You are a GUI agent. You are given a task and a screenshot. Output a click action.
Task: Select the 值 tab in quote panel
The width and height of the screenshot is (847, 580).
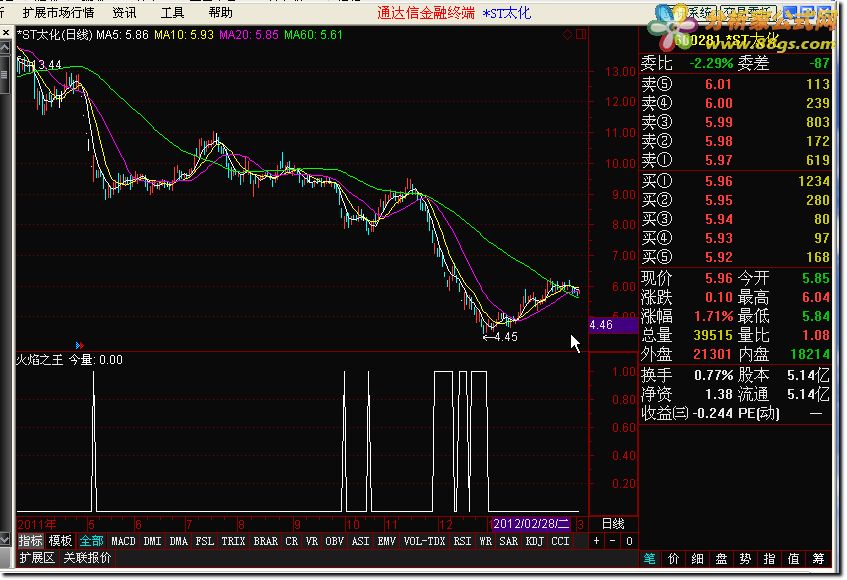tap(794, 559)
